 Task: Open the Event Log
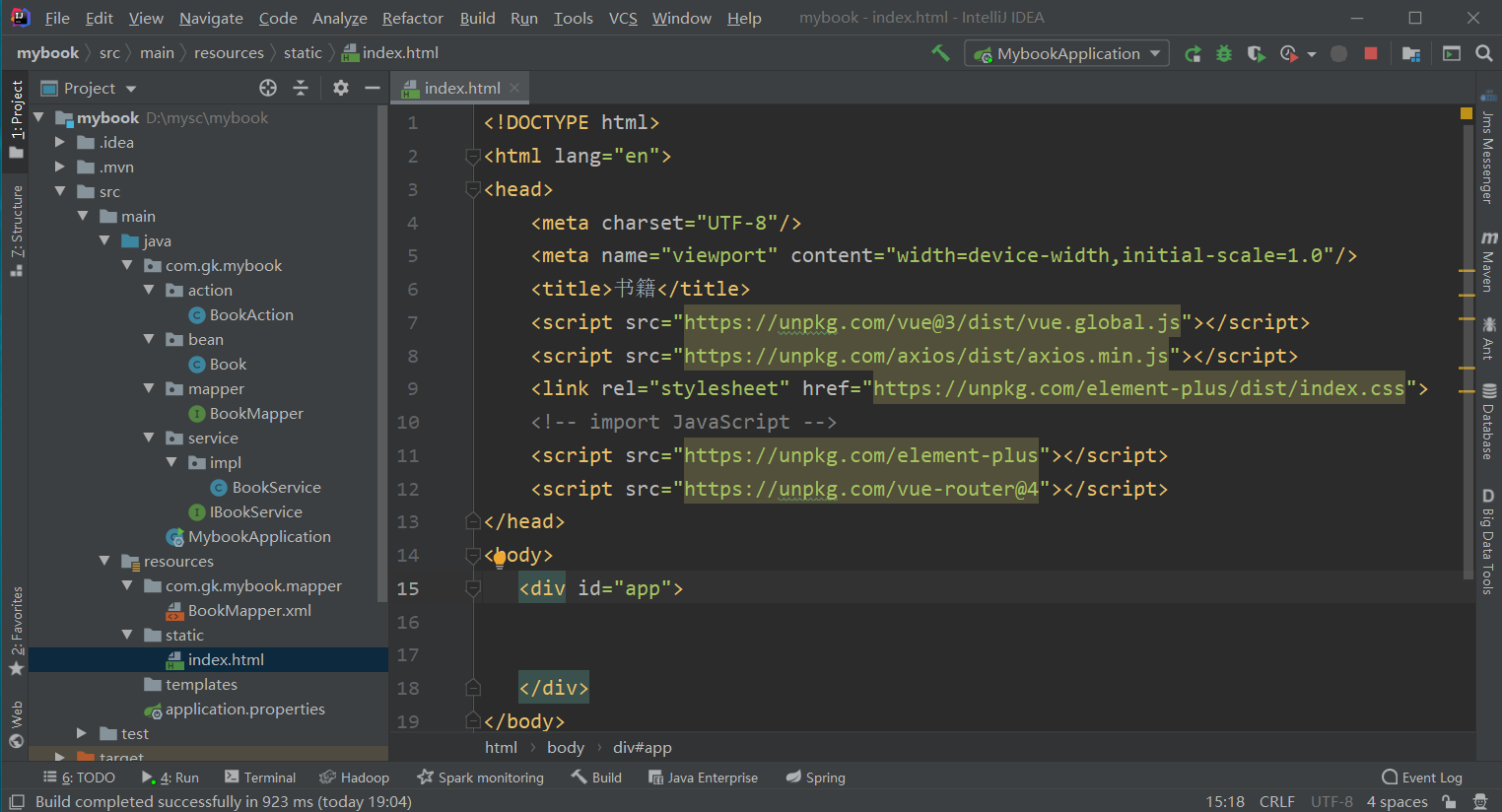click(x=1422, y=778)
